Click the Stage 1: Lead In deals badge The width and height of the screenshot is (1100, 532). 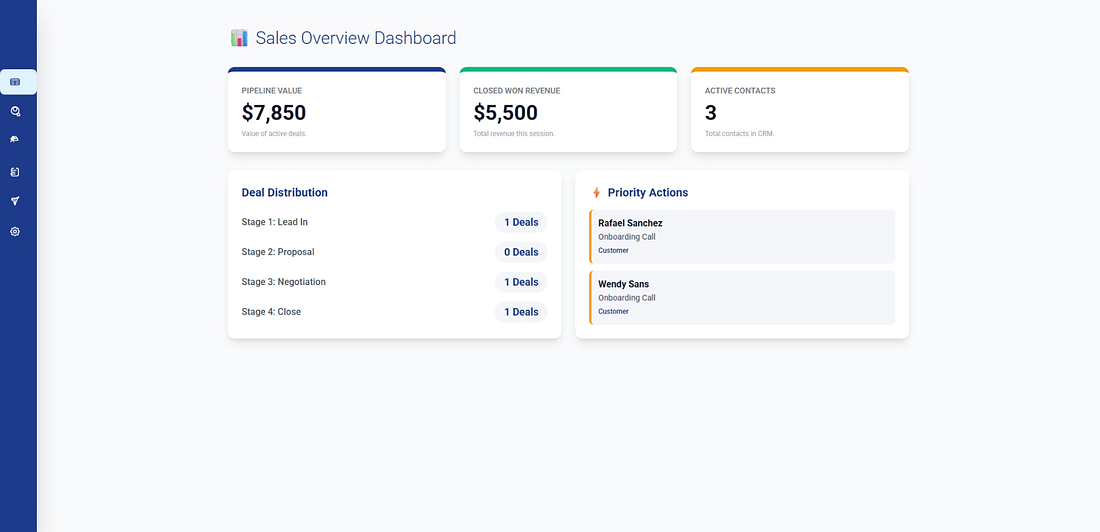click(x=521, y=222)
